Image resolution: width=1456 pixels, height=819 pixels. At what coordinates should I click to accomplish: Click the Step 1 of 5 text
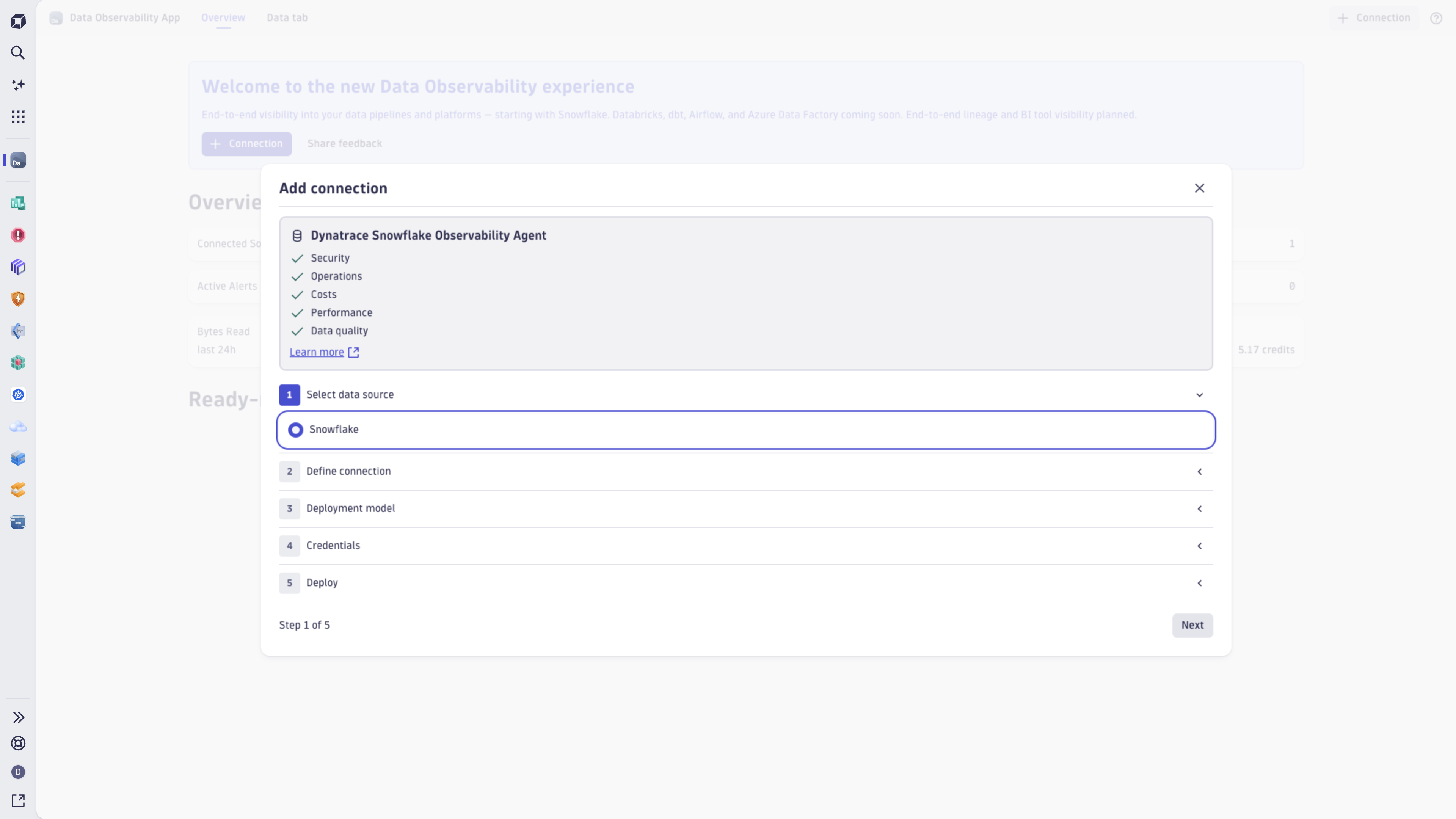[x=304, y=625]
